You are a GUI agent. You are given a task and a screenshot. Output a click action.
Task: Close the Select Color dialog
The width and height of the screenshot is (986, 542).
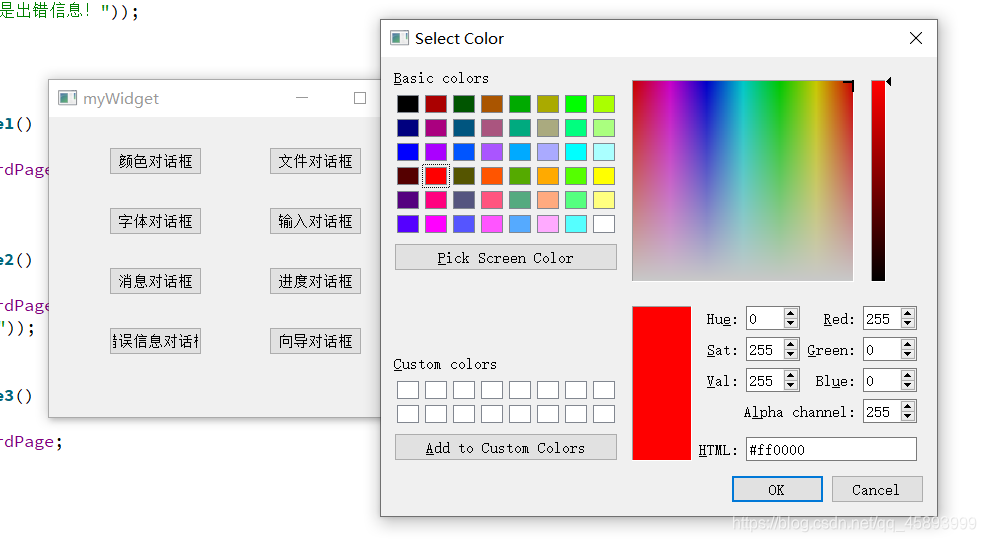pos(916,38)
